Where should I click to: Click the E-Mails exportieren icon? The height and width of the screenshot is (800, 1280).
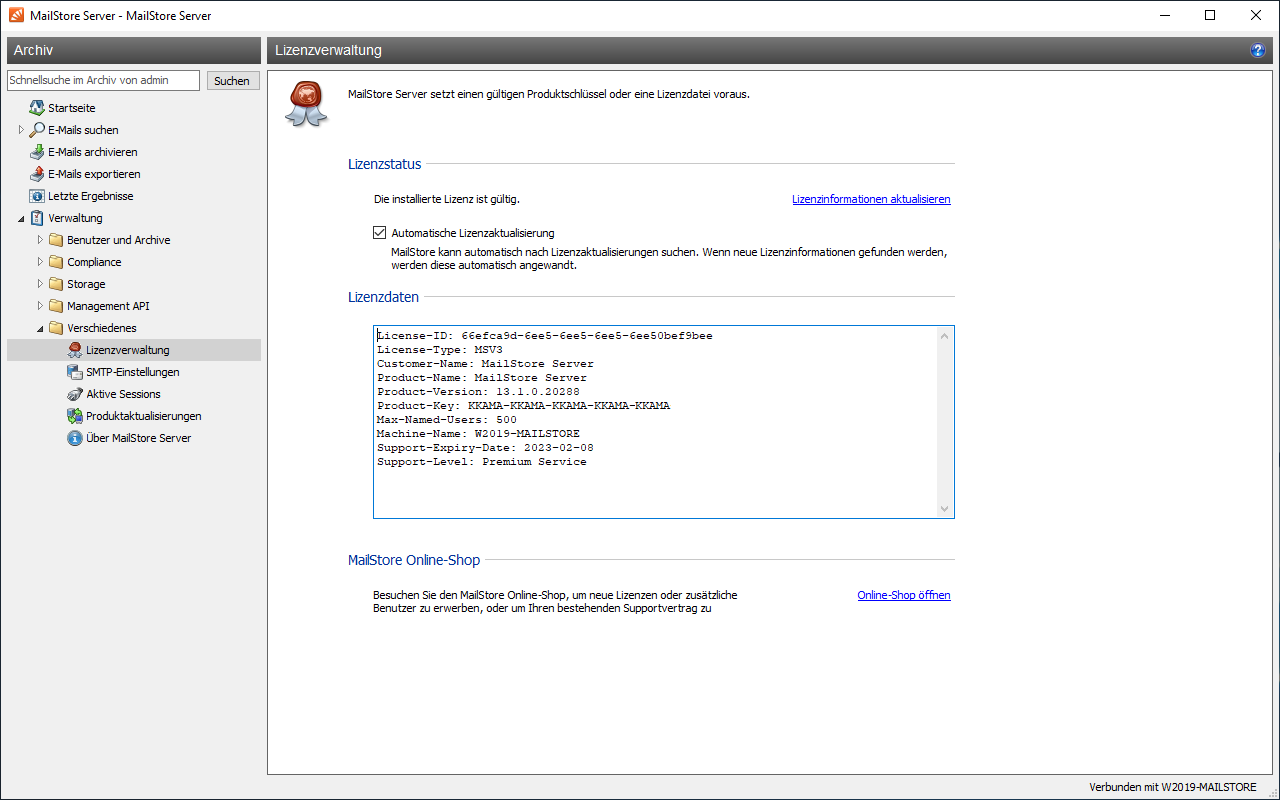[x=37, y=174]
